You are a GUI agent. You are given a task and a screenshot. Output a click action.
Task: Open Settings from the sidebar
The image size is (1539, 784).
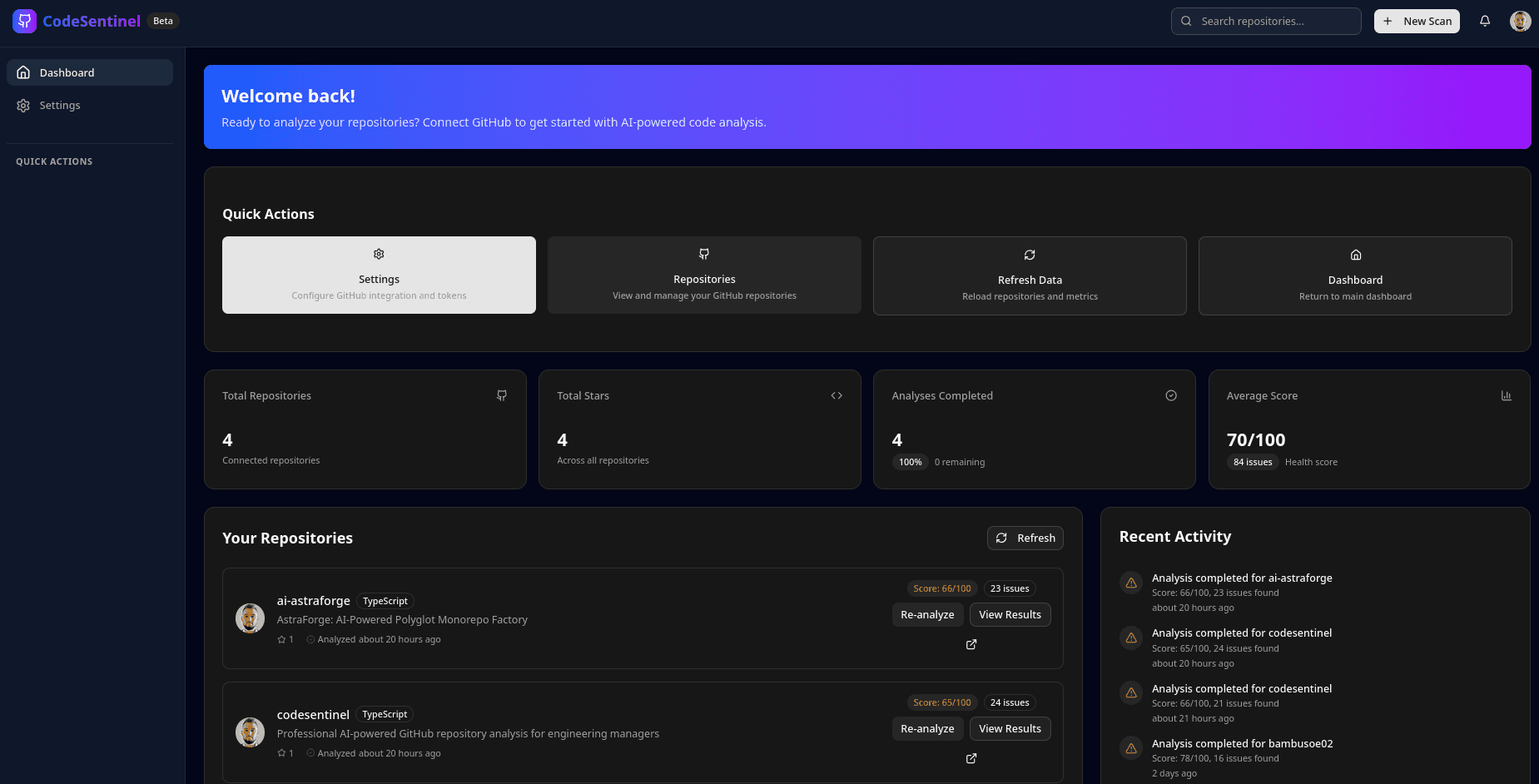coord(90,105)
